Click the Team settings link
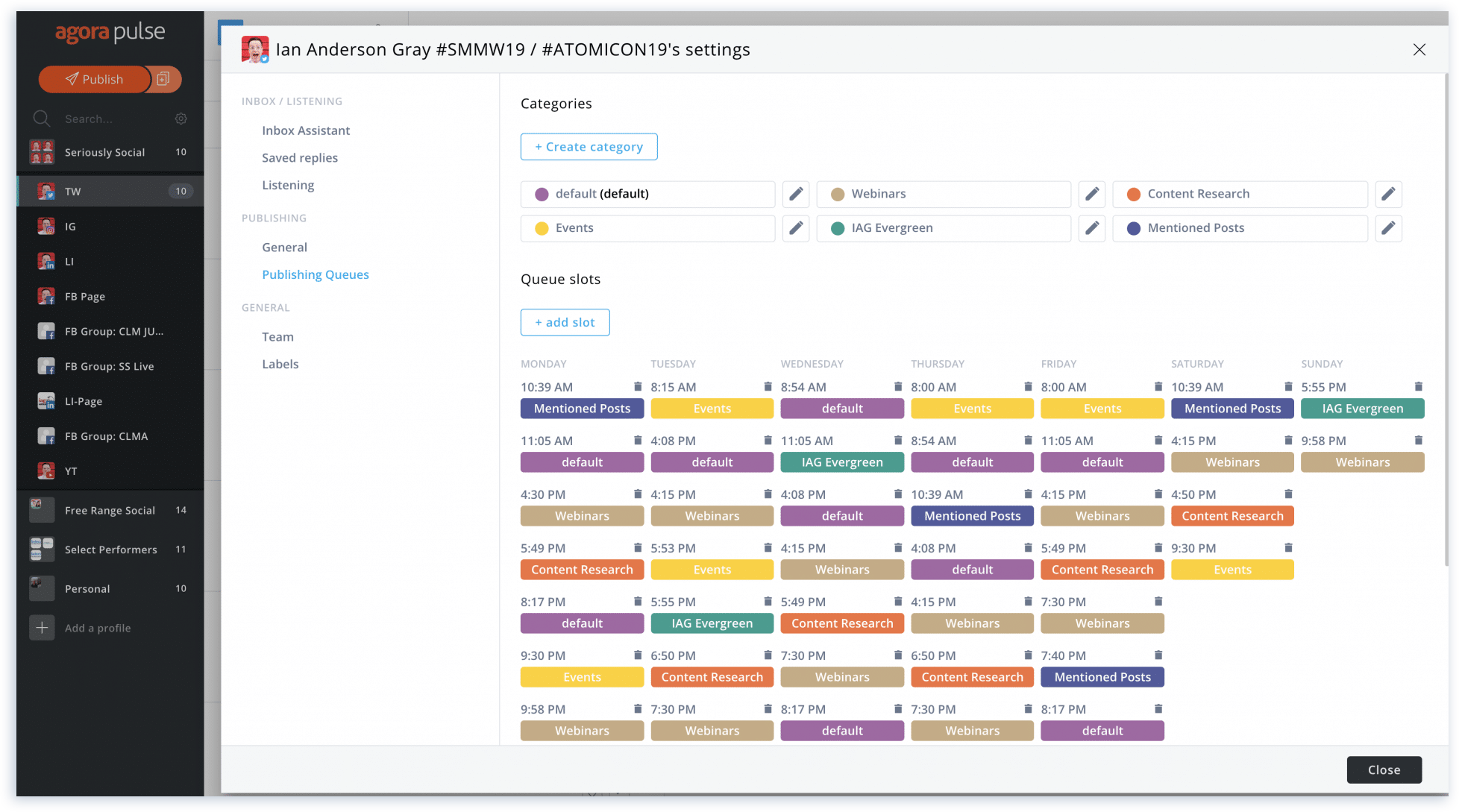This screenshot has height=812, width=1459. 278,335
